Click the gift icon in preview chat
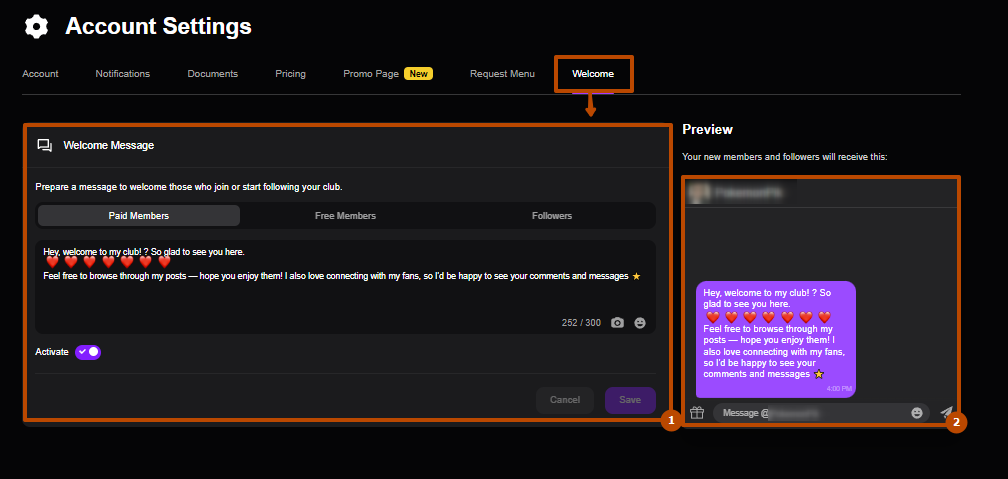 click(697, 412)
